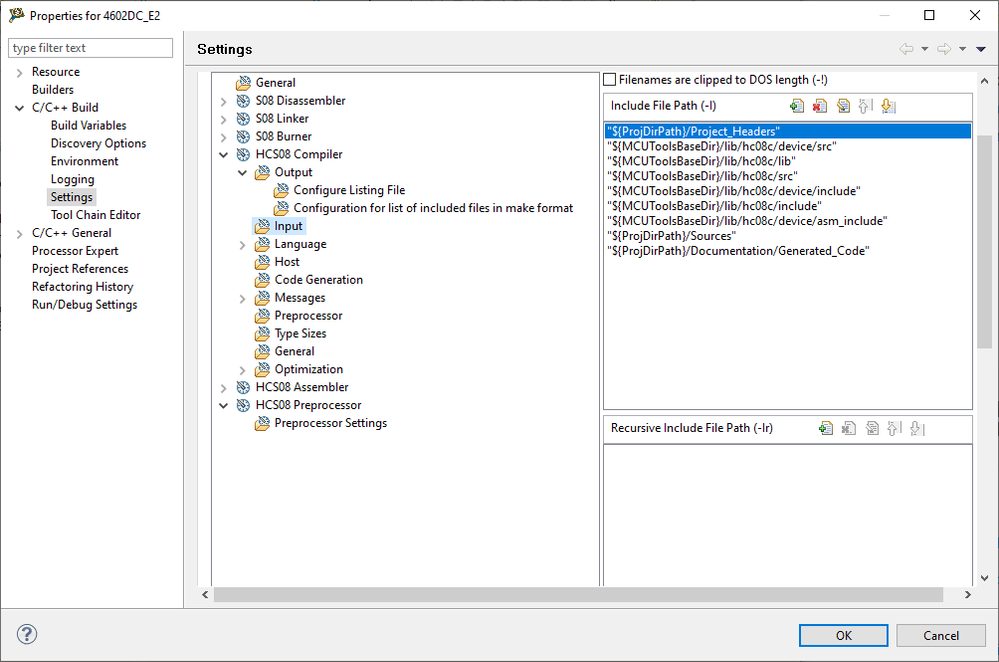Viewport: 999px width, 662px height.
Task: Select S08 Disassembler tool icon
Action: pyautogui.click(x=243, y=101)
